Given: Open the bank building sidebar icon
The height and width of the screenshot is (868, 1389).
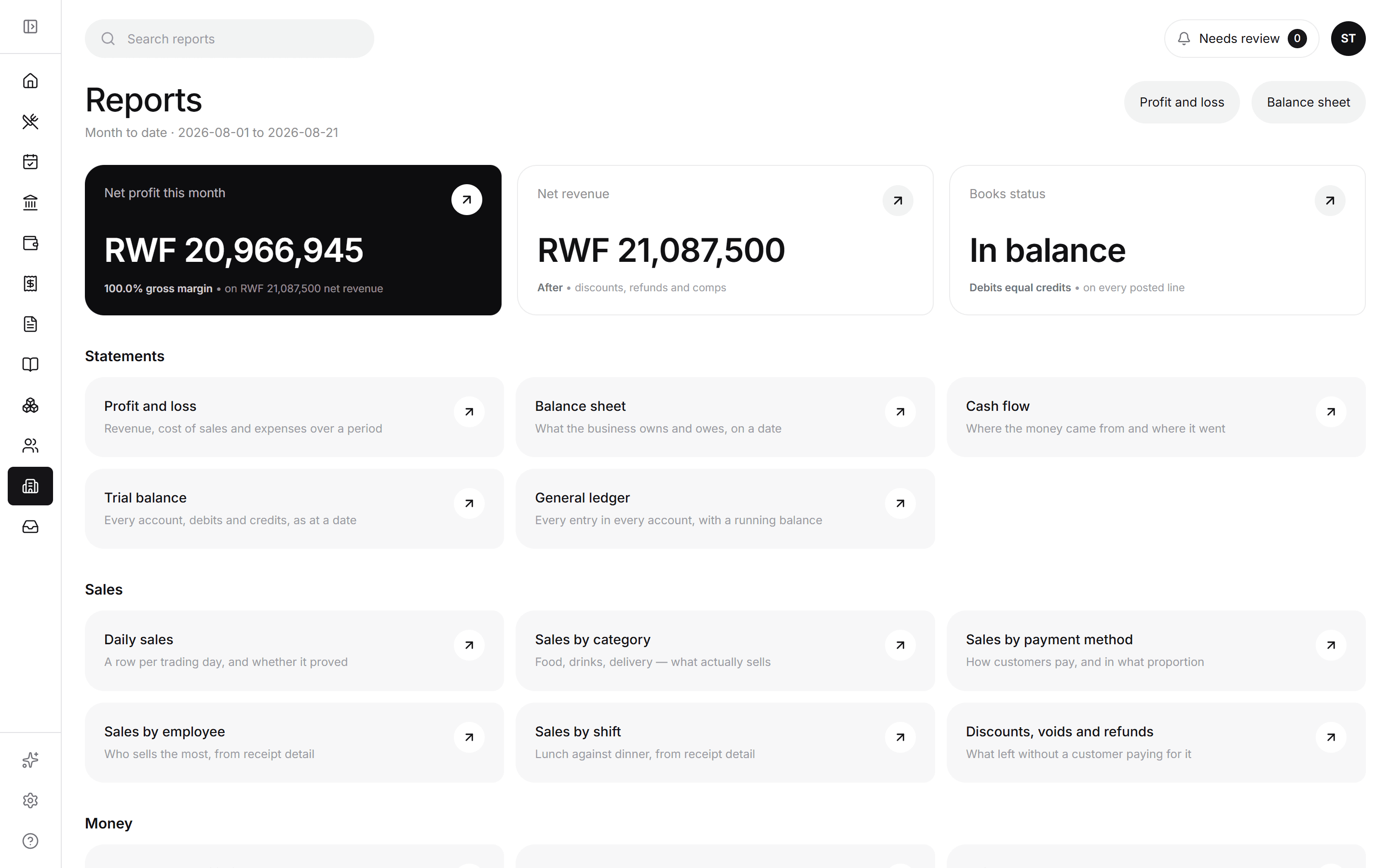Looking at the screenshot, I should coord(30,203).
